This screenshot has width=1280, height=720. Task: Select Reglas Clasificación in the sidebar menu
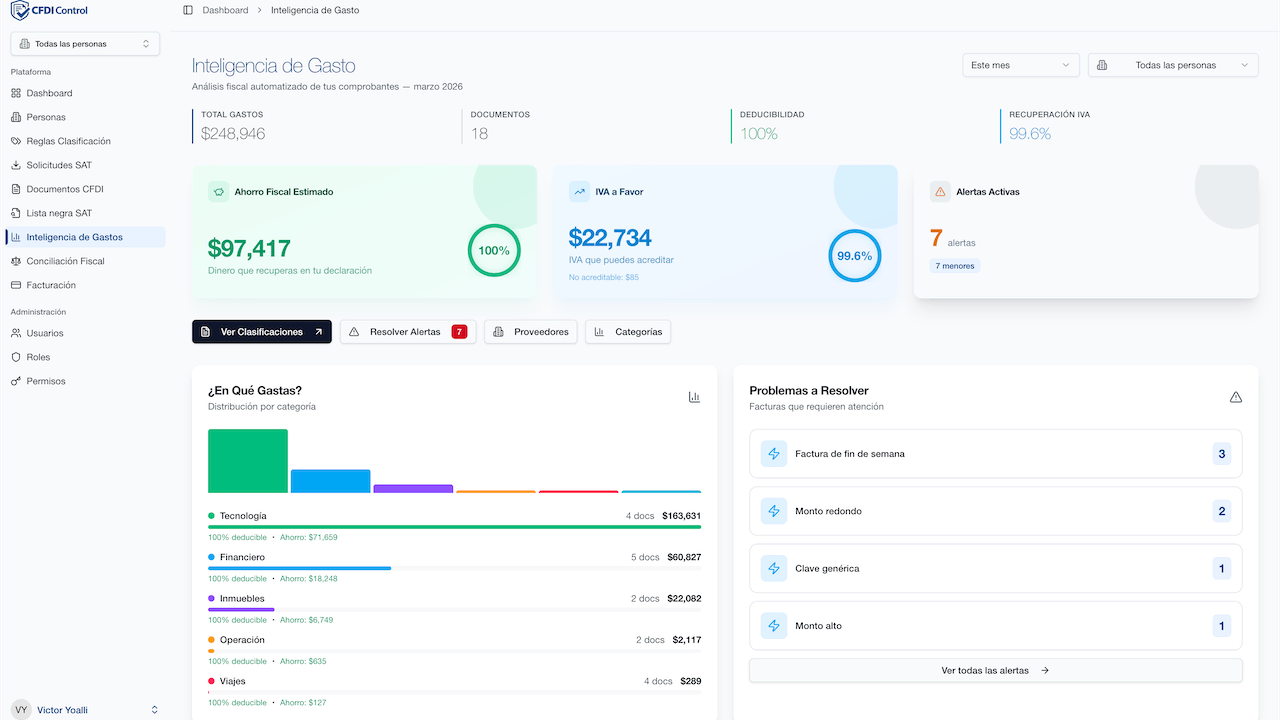point(18,140)
